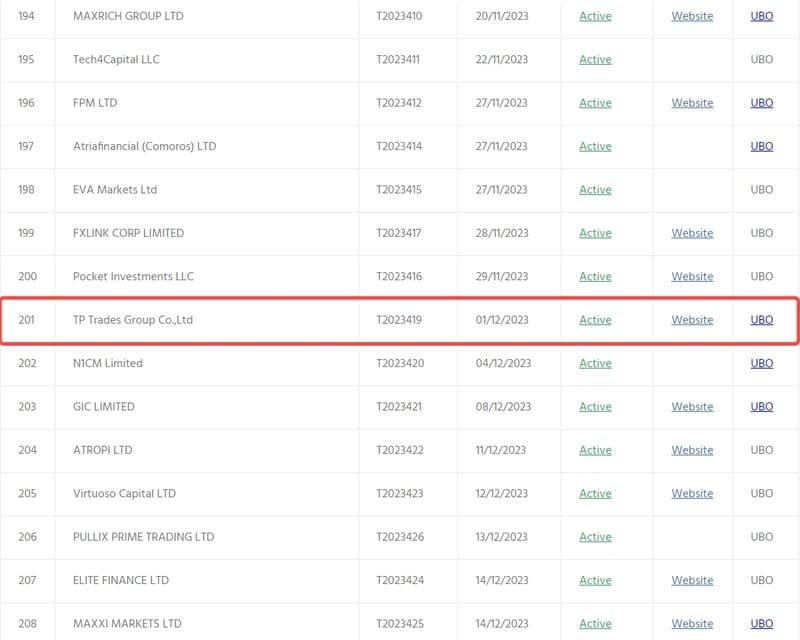The image size is (800, 640).
Task: Open UBO link for N1CM Limited
Action: 762,363
